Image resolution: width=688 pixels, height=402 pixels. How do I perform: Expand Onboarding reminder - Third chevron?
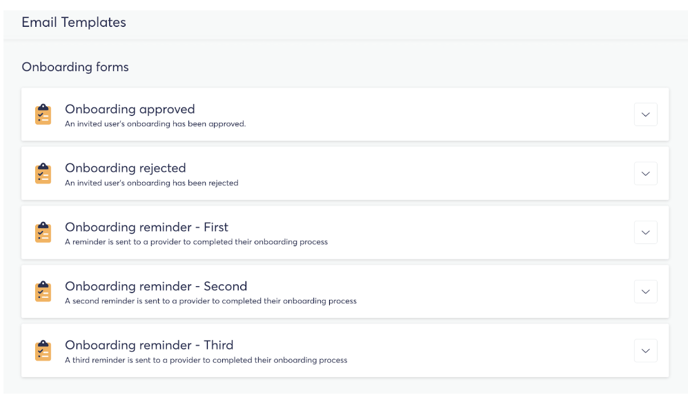coord(645,351)
